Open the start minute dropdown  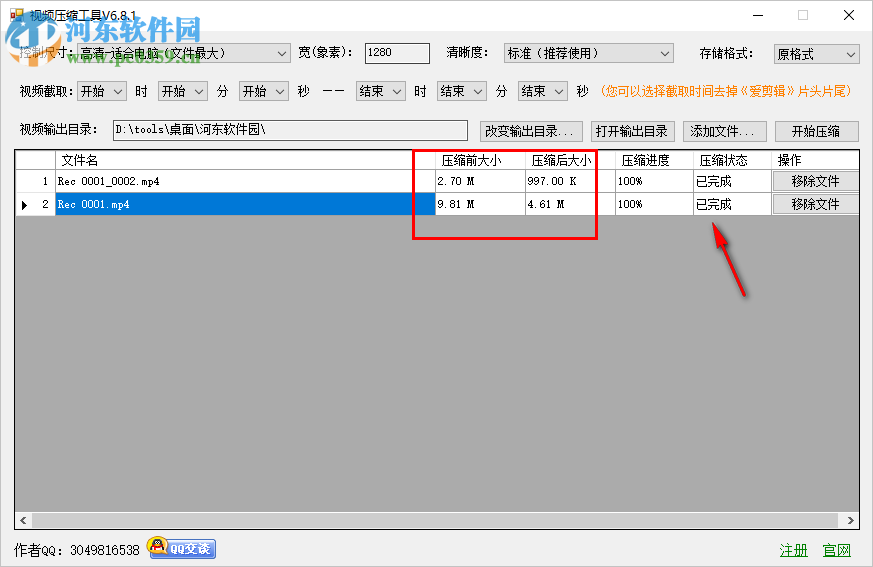(x=183, y=91)
